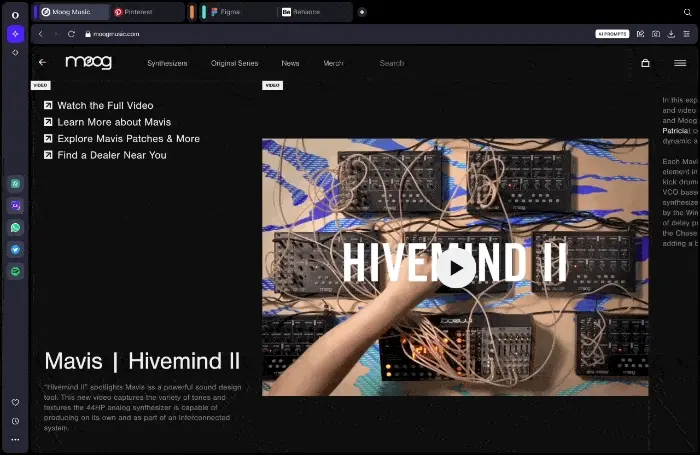Image resolution: width=700 pixels, height=455 pixels.
Task: Go forward using browser forward arrow
Action: (x=56, y=34)
